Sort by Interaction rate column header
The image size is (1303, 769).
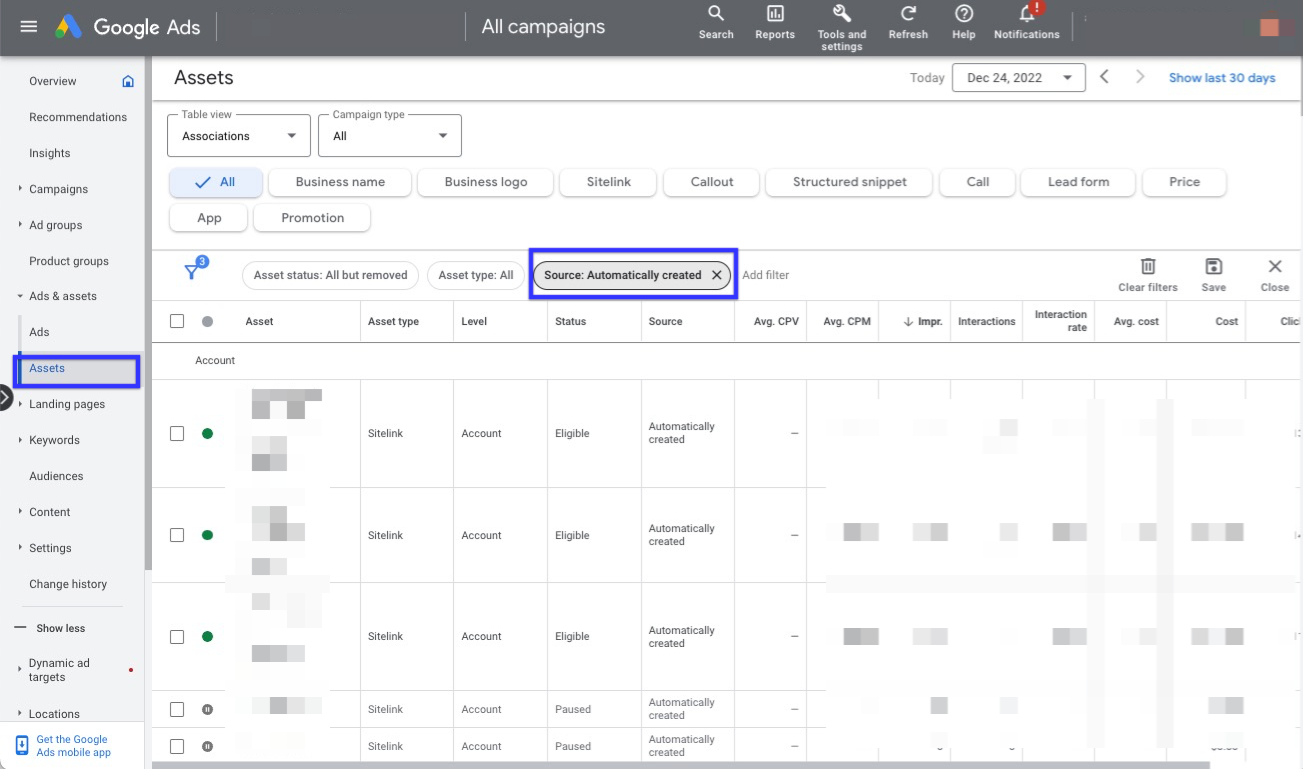[x=1061, y=321]
